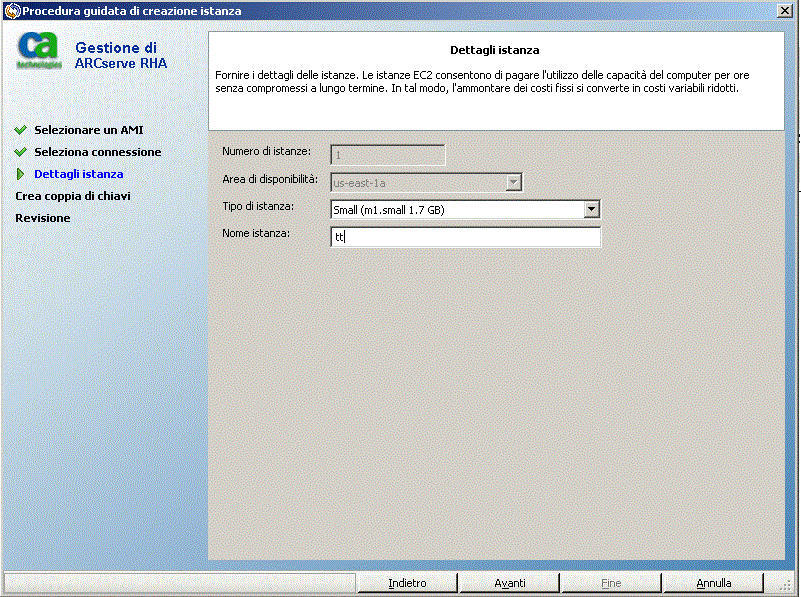Screen dimensions: 801x597
Task: Click the greyed Fine button
Action: pos(611,583)
